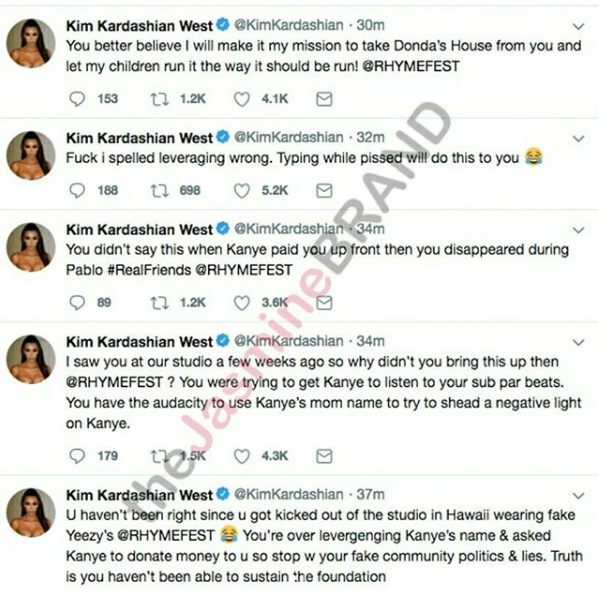Open the chevron menu on the 32m tweet

pos(578,138)
